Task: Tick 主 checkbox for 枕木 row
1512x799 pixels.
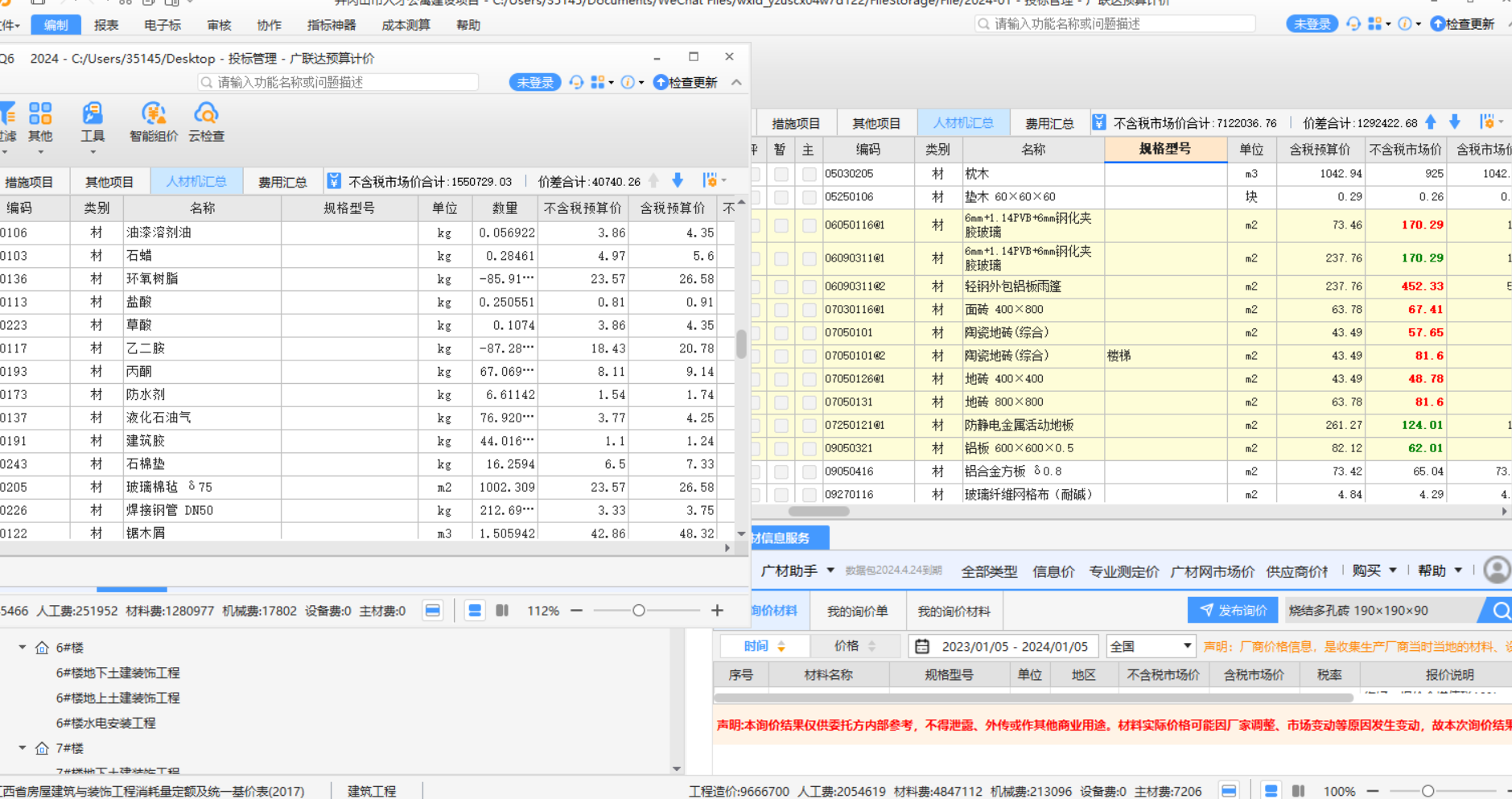Action: point(809,174)
